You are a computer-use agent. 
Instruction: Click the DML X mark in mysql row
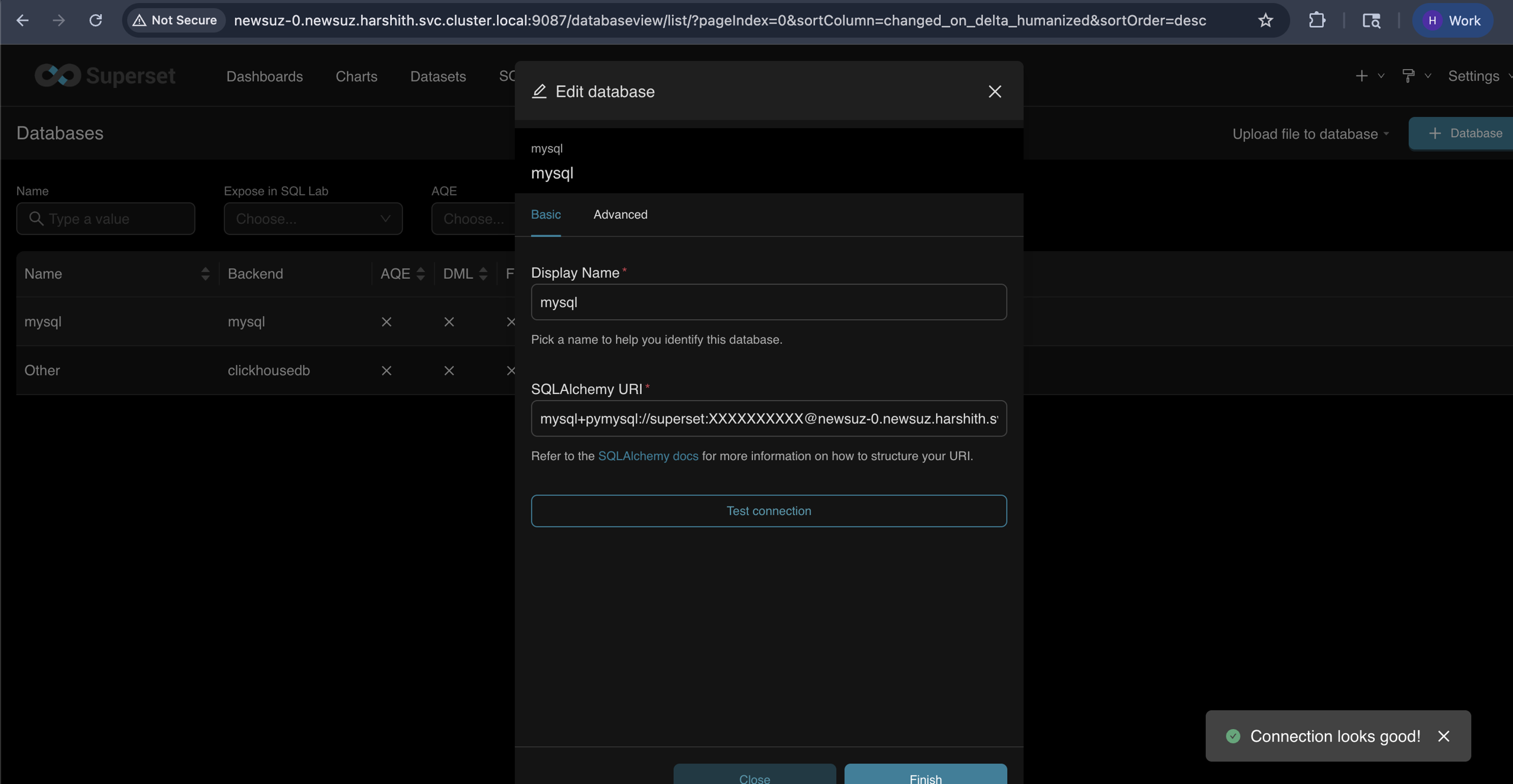pyautogui.click(x=449, y=322)
